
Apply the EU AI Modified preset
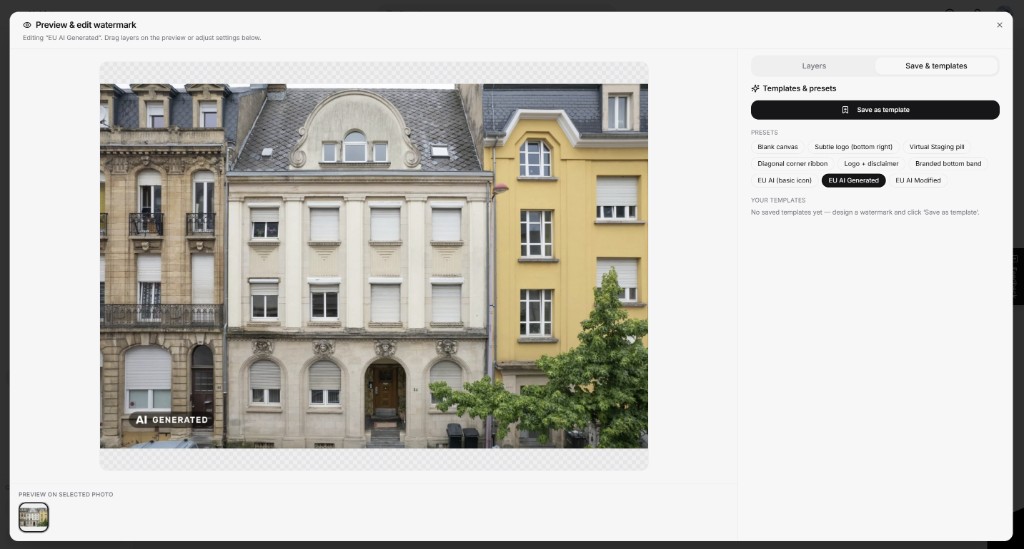(918, 181)
